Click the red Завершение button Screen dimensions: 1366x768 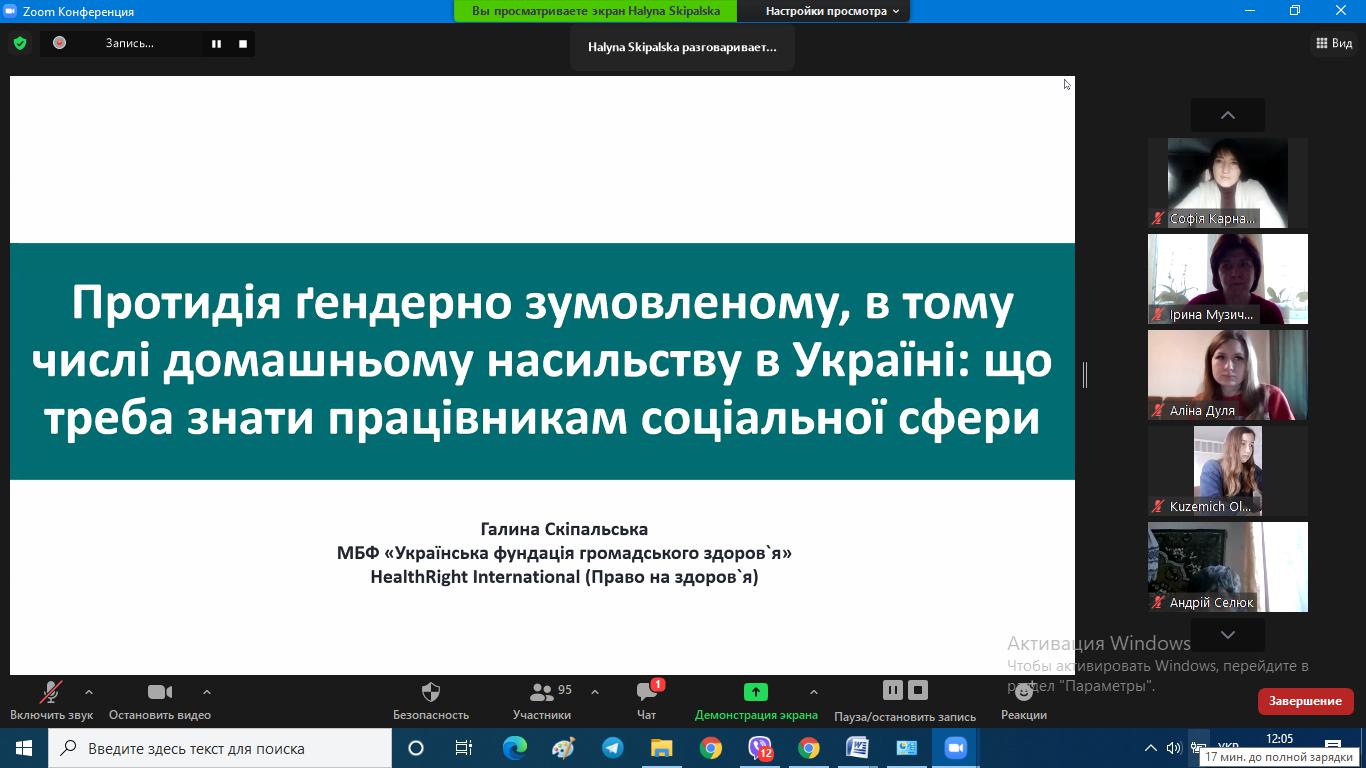1305,701
